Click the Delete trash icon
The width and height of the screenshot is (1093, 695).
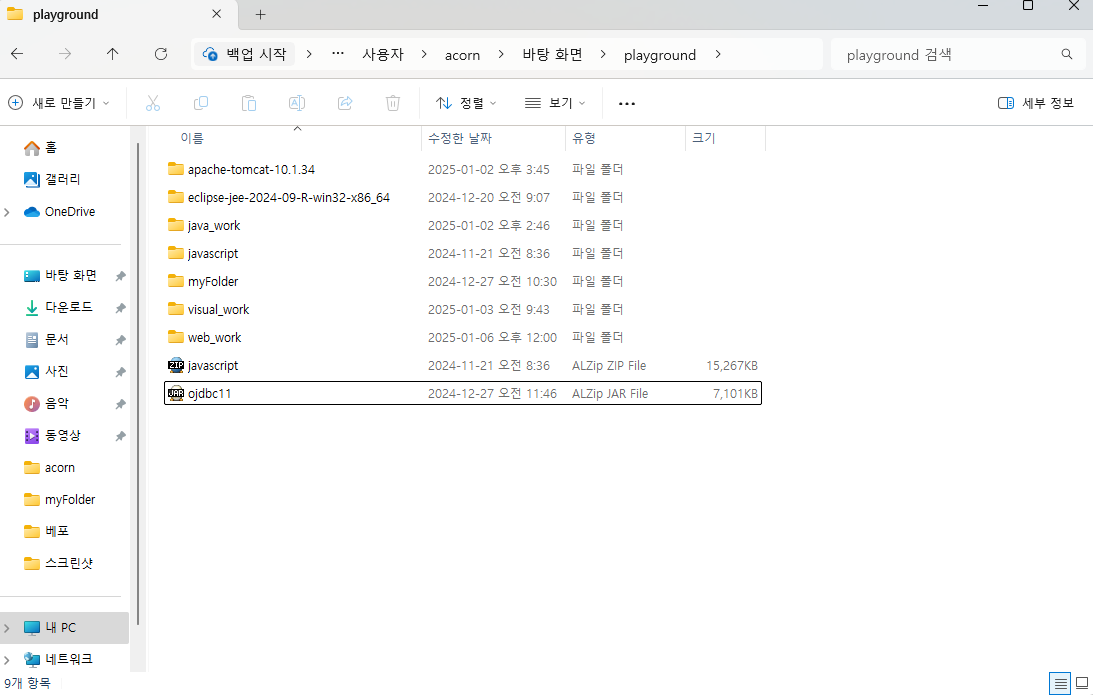point(393,103)
